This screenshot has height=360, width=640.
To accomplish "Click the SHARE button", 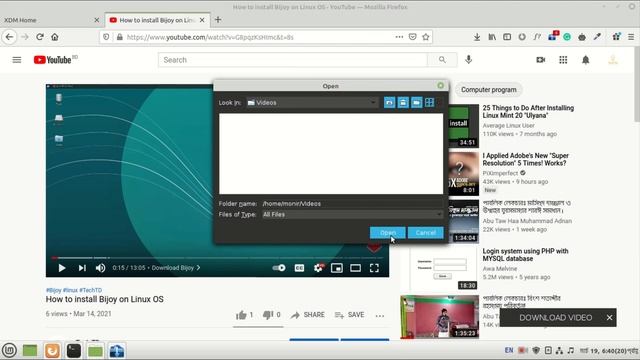I will coord(308,315).
